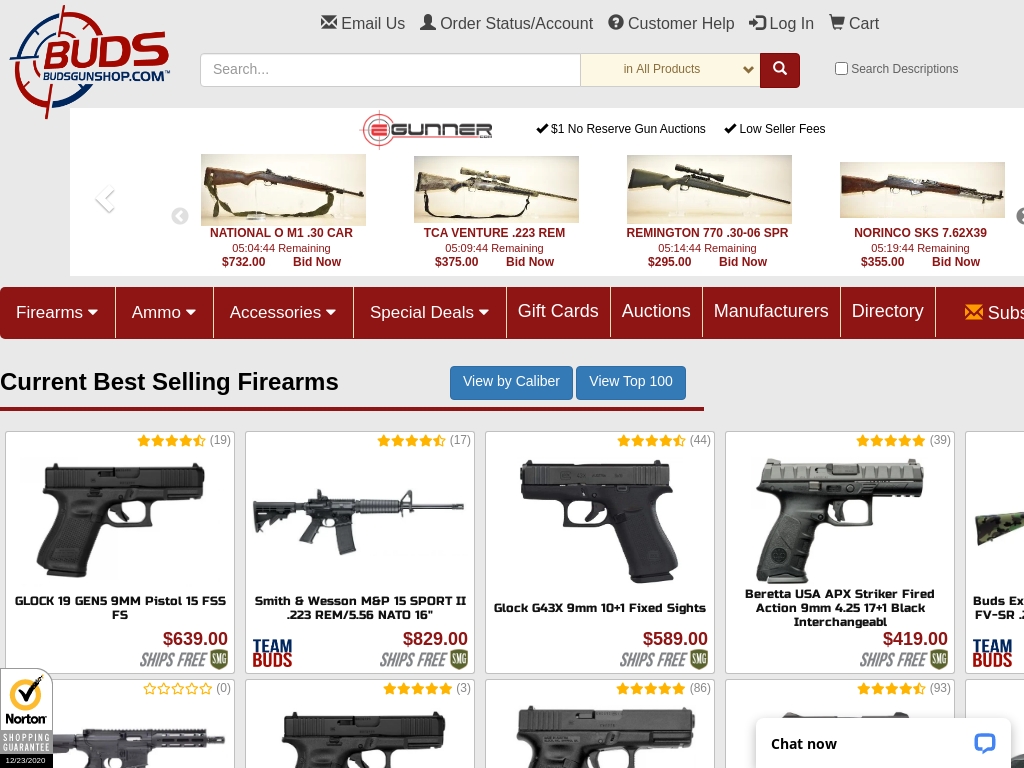Click the eGunner auctions logo
1024x768 pixels.
pyautogui.click(x=427, y=130)
